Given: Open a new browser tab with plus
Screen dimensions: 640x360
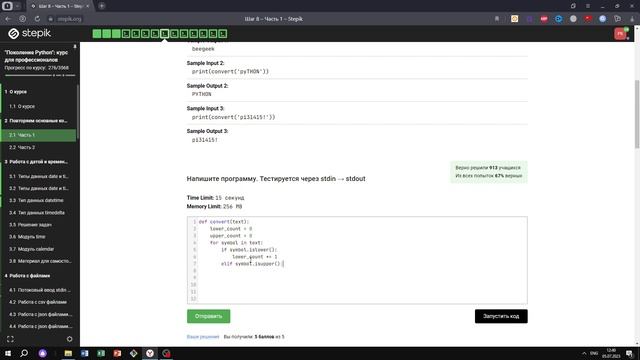Looking at the screenshot, I should coord(102,6).
